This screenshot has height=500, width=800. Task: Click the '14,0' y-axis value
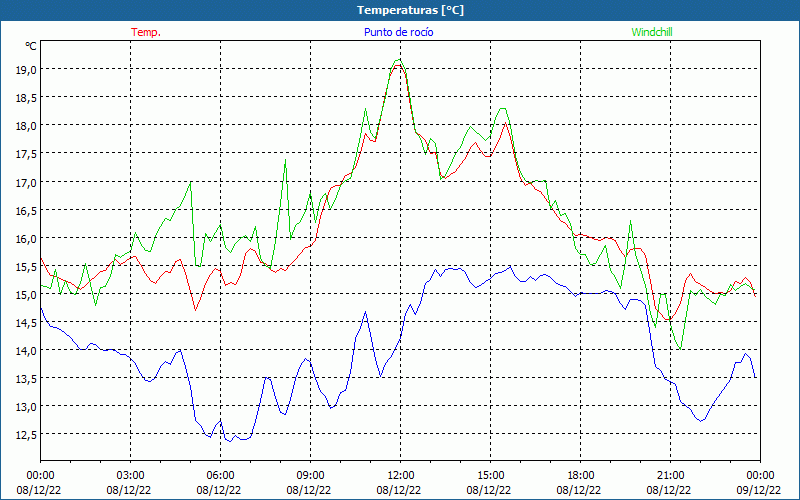pyautogui.click(x=26, y=351)
